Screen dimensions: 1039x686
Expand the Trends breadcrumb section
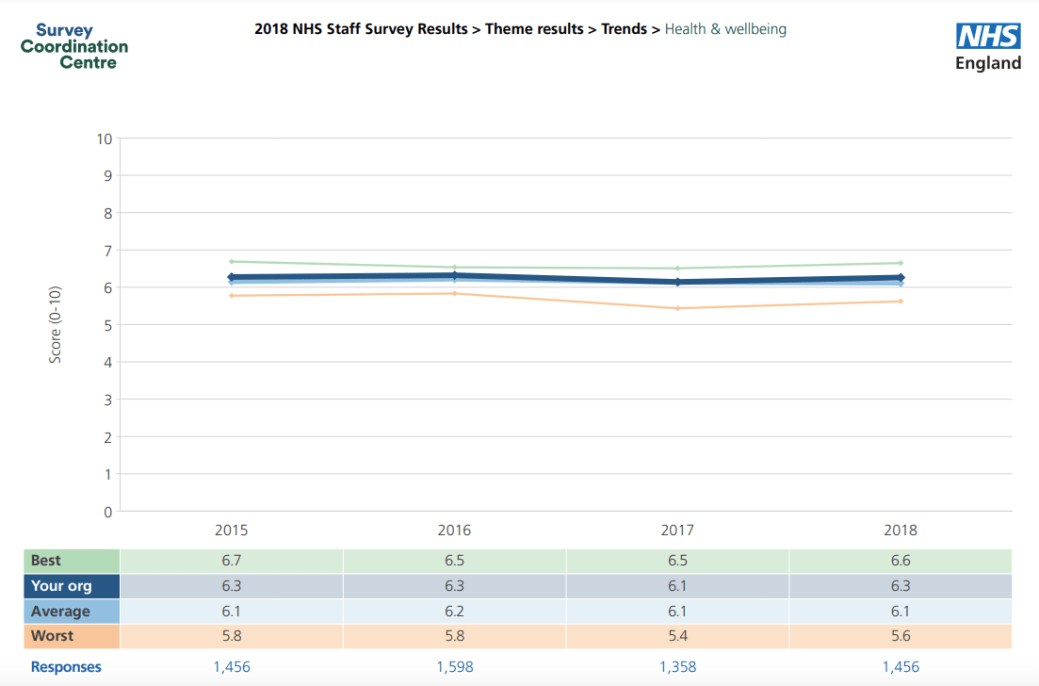pyautogui.click(x=624, y=29)
